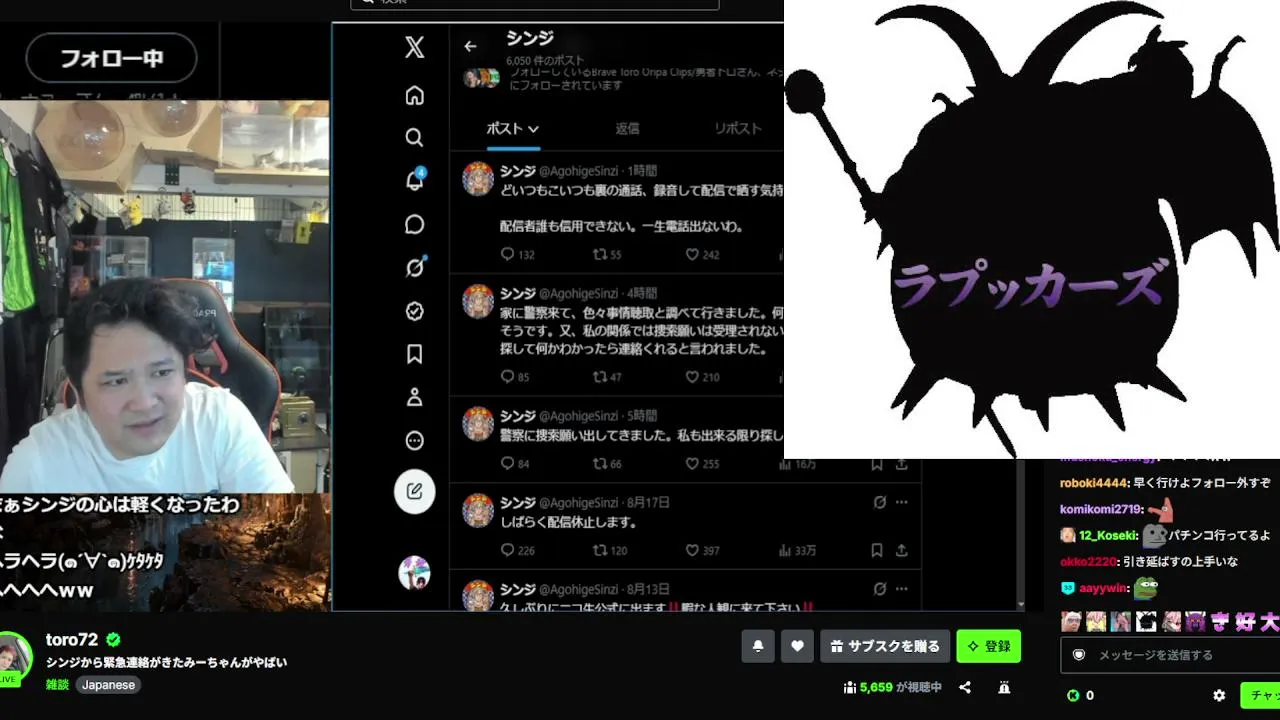Click the report siren icon
The image size is (1280, 720).
[1004, 688]
